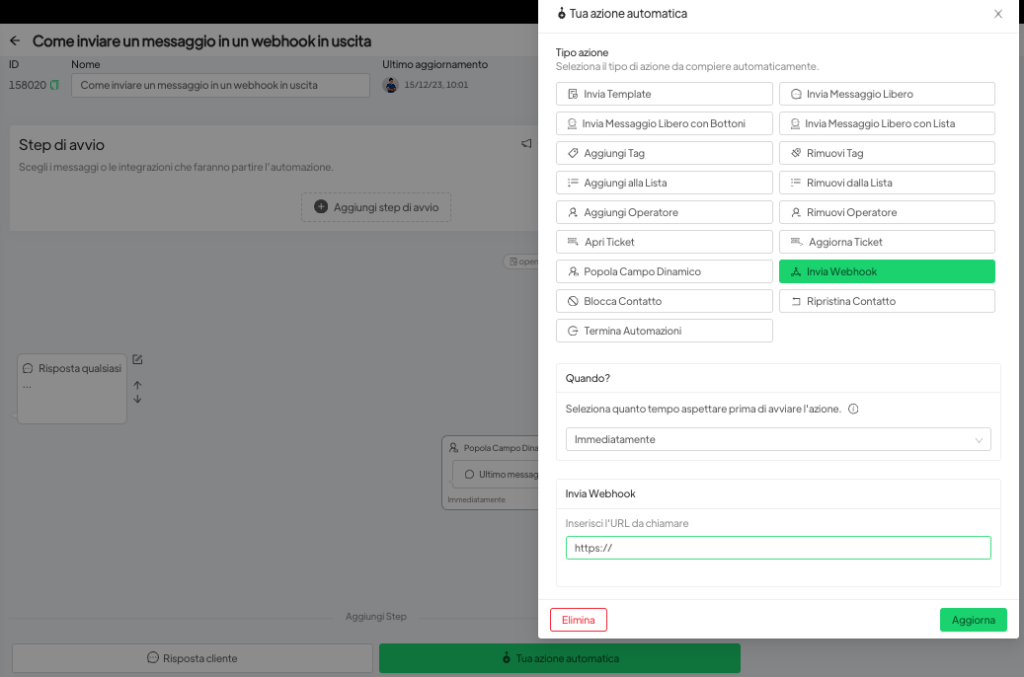Copy the automation ID with the green icon
Image resolution: width=1024 pixels, height=677 pixels.
(55, 85)
